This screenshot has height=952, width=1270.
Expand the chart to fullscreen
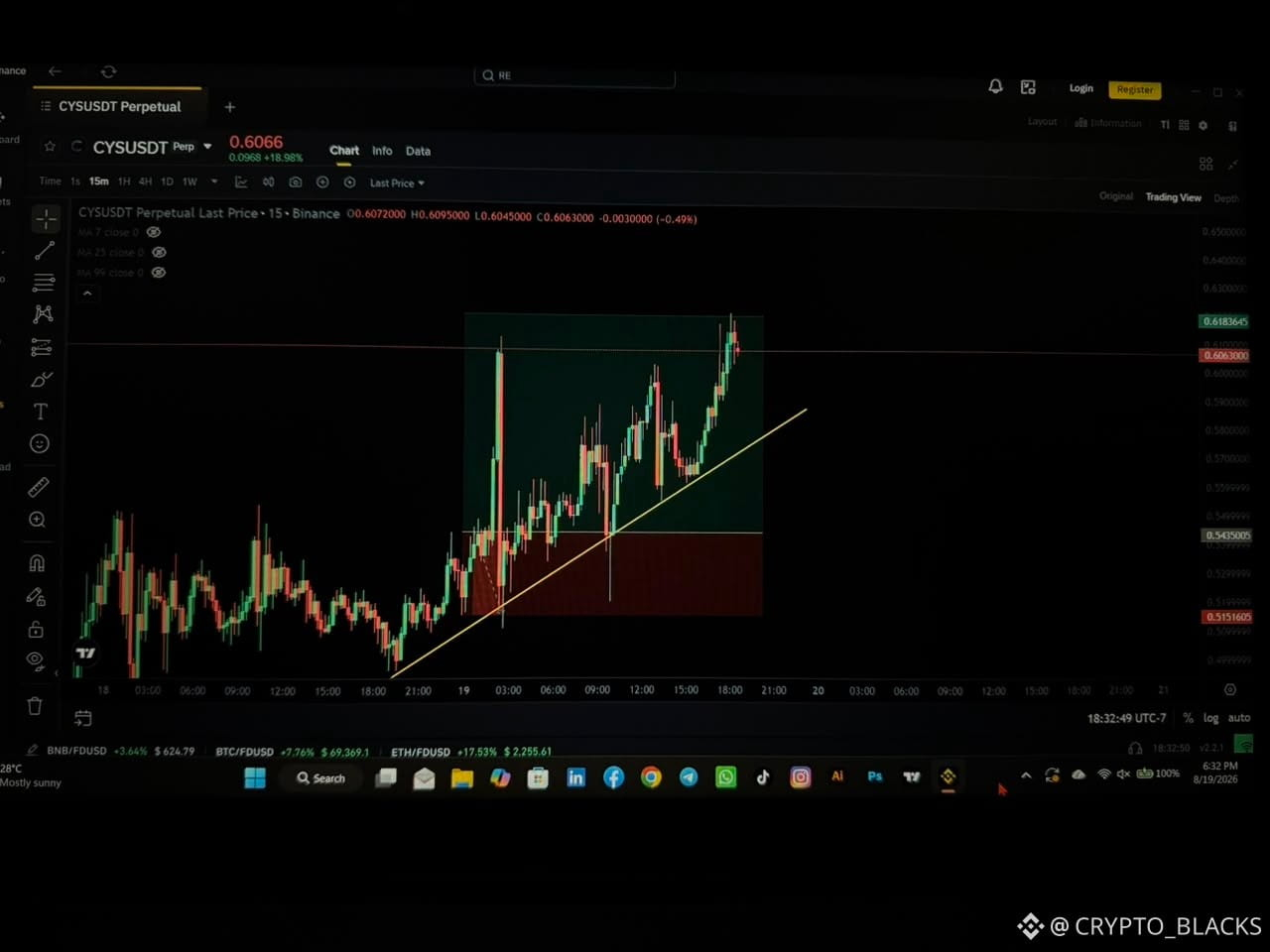1233,164
